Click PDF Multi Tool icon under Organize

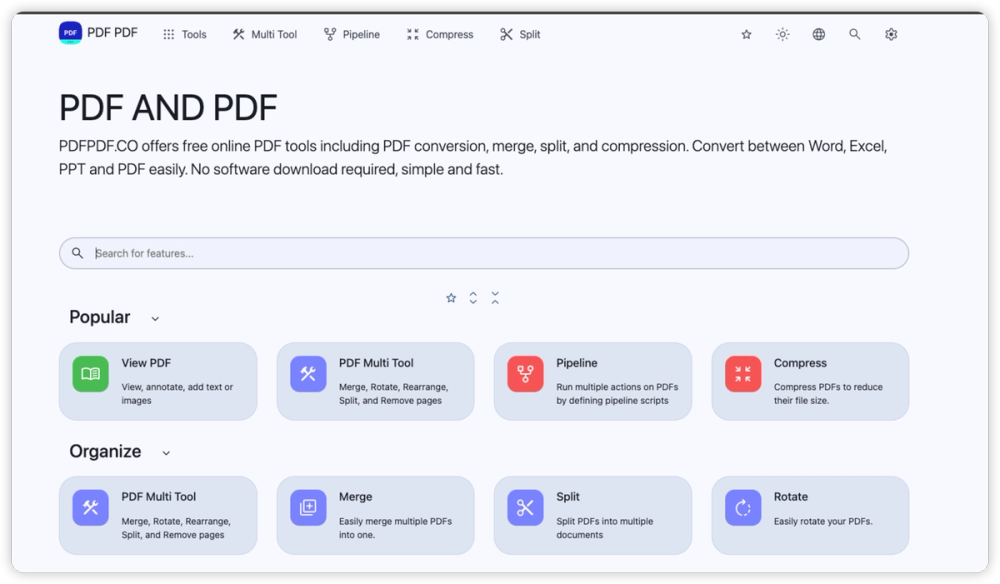pyautogui.click(x=91, y=507)
